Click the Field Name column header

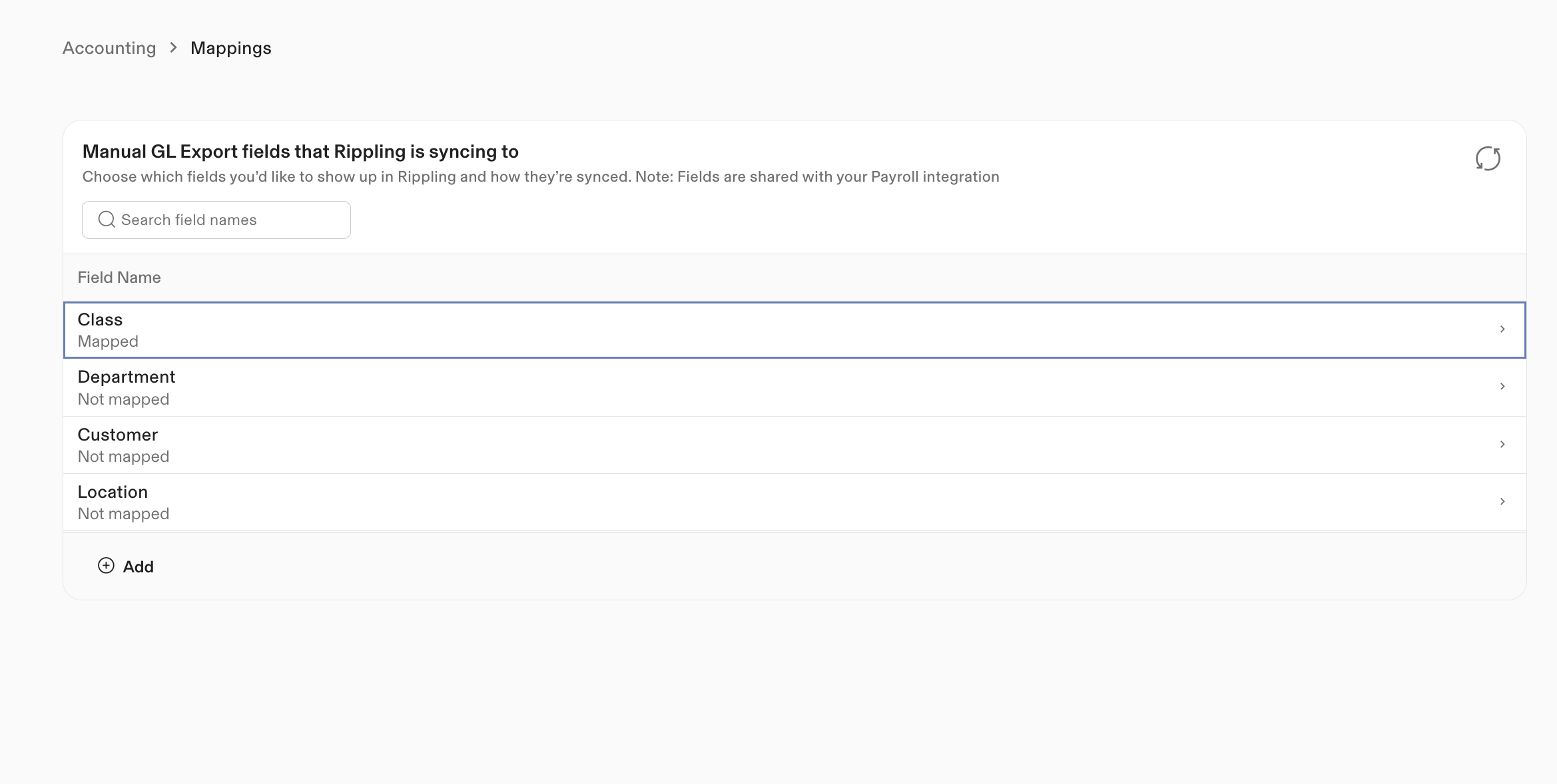(x=119, y=278)
